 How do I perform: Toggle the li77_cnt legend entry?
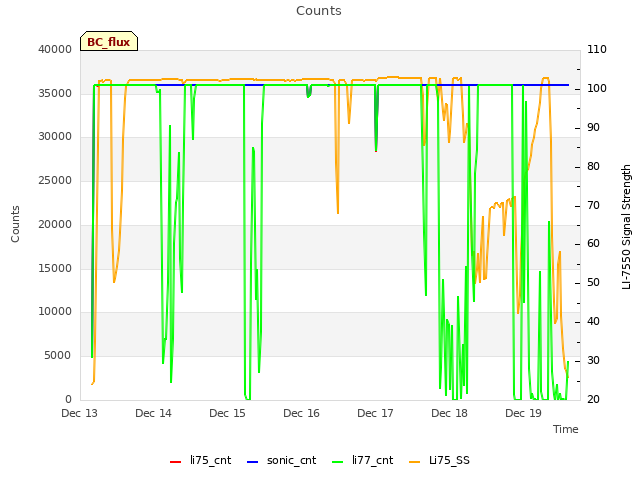pyautogui.click(x=363, y=461)
